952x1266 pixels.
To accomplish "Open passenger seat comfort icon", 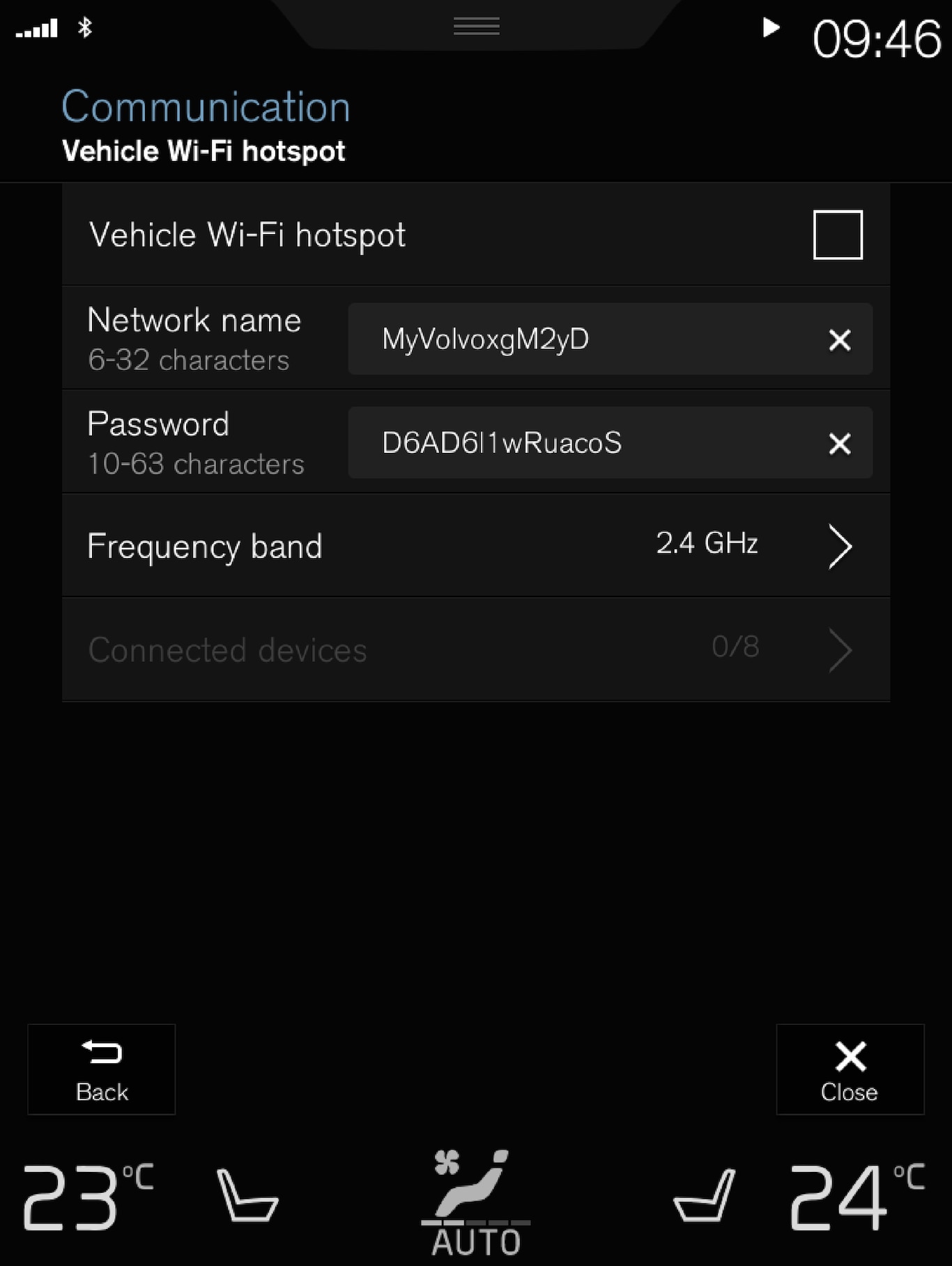I will pyautogui.click(x=704, y=1195).
